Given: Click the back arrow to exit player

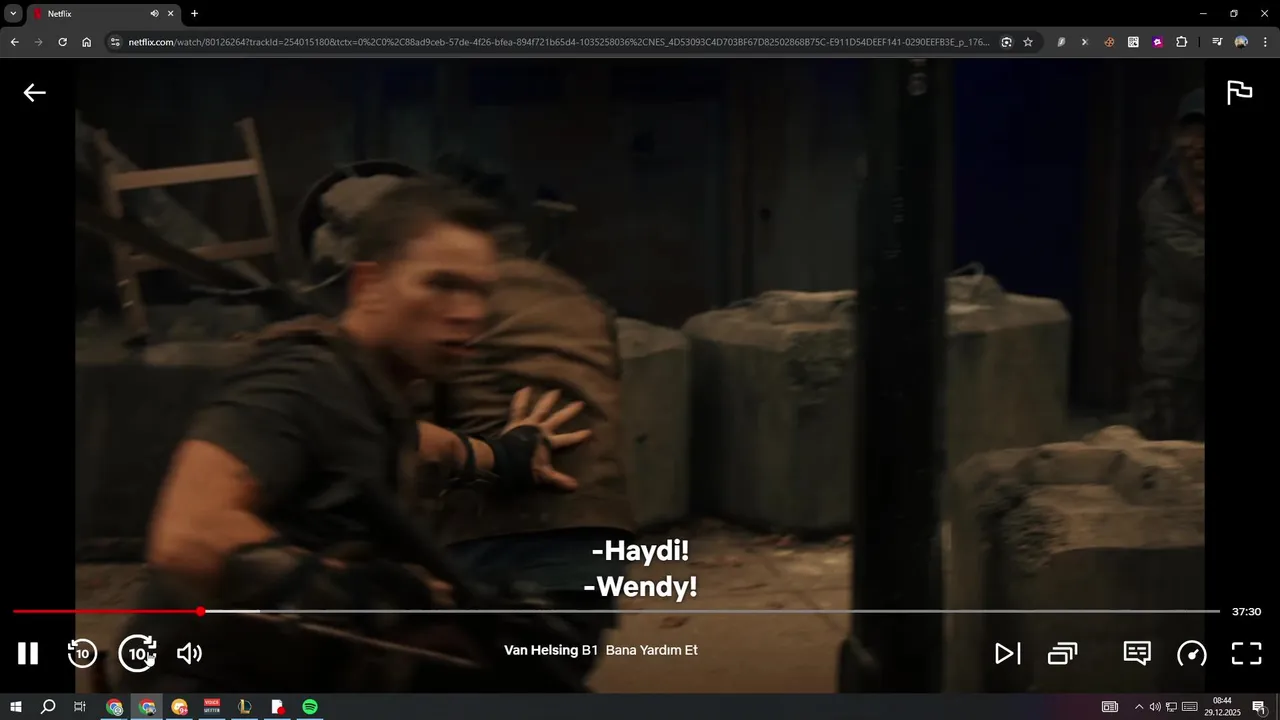Looking at the screenshot, I should tap(35, 93).
